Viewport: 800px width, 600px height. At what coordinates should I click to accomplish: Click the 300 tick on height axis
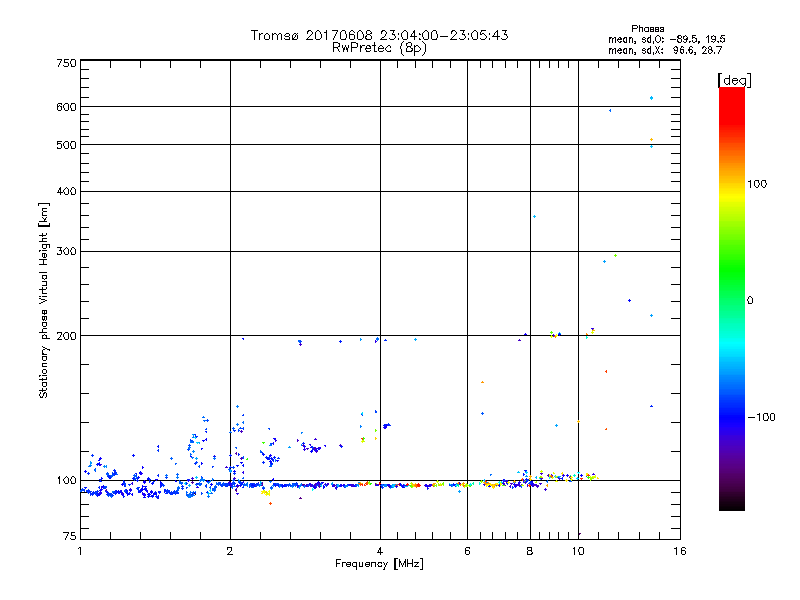pyautogui.click(x=66, y=252)
